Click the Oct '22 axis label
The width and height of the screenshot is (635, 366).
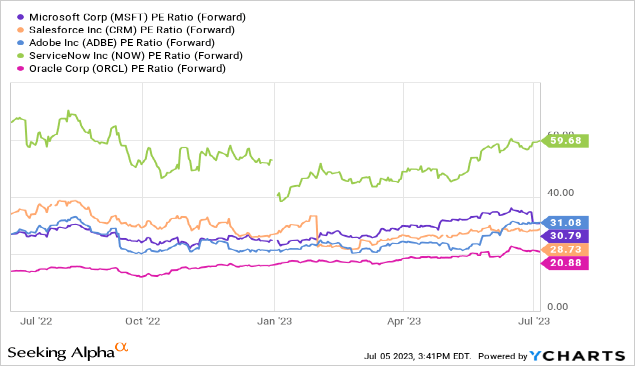[143, 321]
